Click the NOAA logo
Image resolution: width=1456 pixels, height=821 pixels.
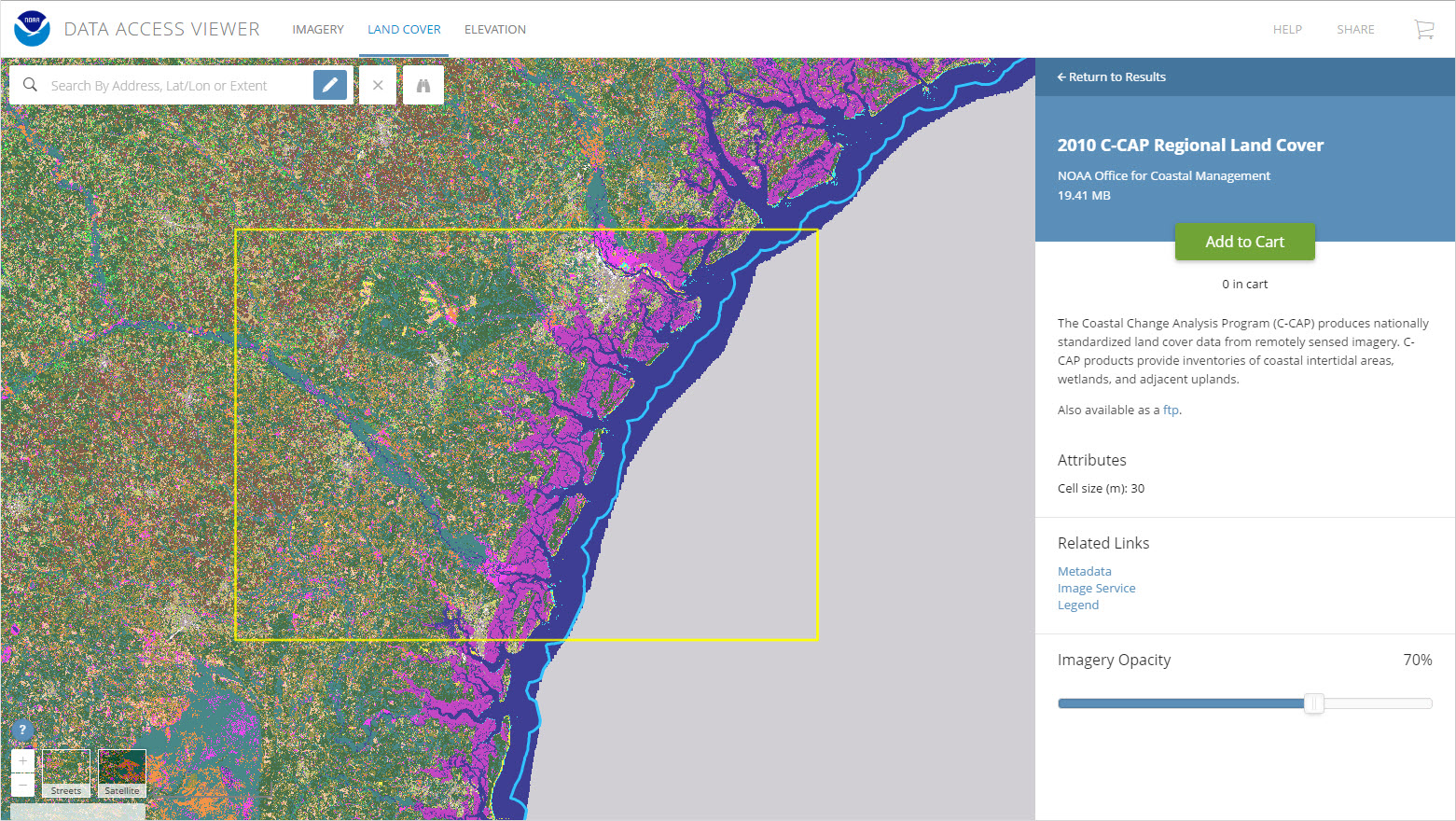[x=31, y=28]
